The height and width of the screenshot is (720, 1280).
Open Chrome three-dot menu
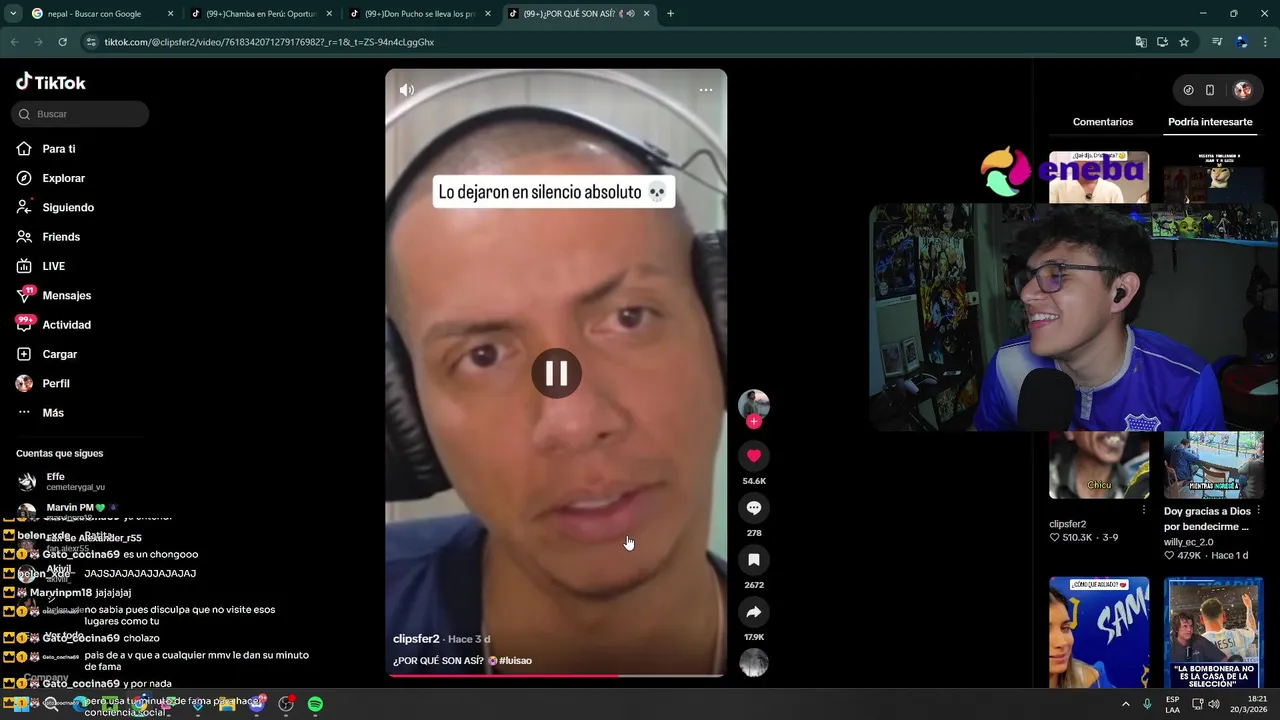(1266, 42)
